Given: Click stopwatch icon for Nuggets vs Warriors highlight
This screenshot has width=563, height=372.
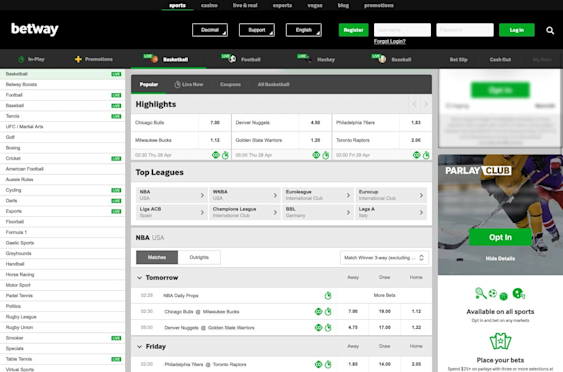Looking at the screenshot, I should coord(326,155).
